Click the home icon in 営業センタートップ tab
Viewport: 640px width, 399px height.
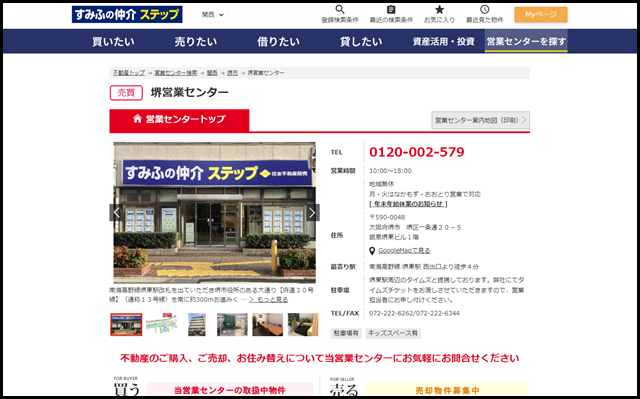[x=138, y=119]
